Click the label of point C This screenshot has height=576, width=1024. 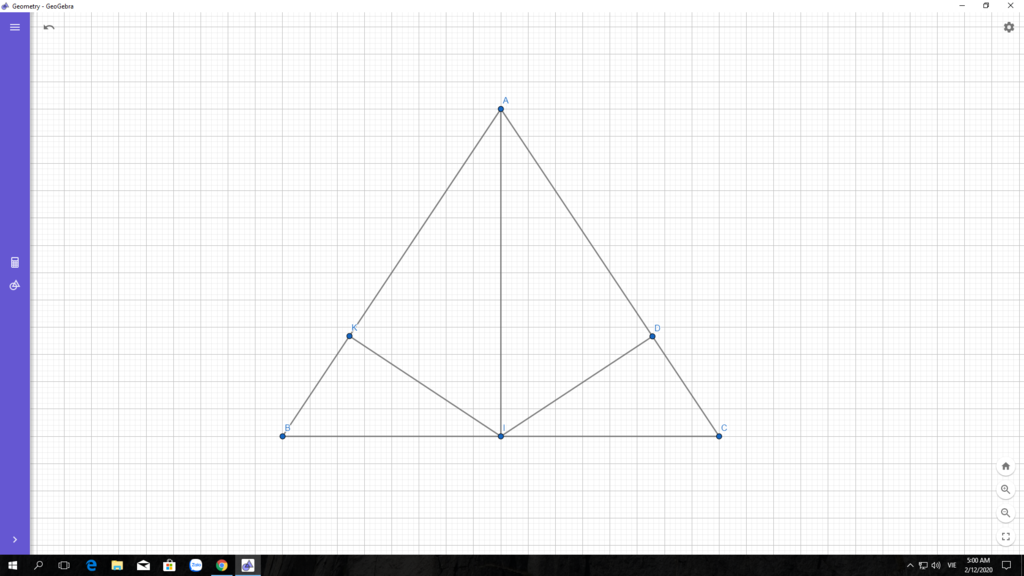coord(724,428)
